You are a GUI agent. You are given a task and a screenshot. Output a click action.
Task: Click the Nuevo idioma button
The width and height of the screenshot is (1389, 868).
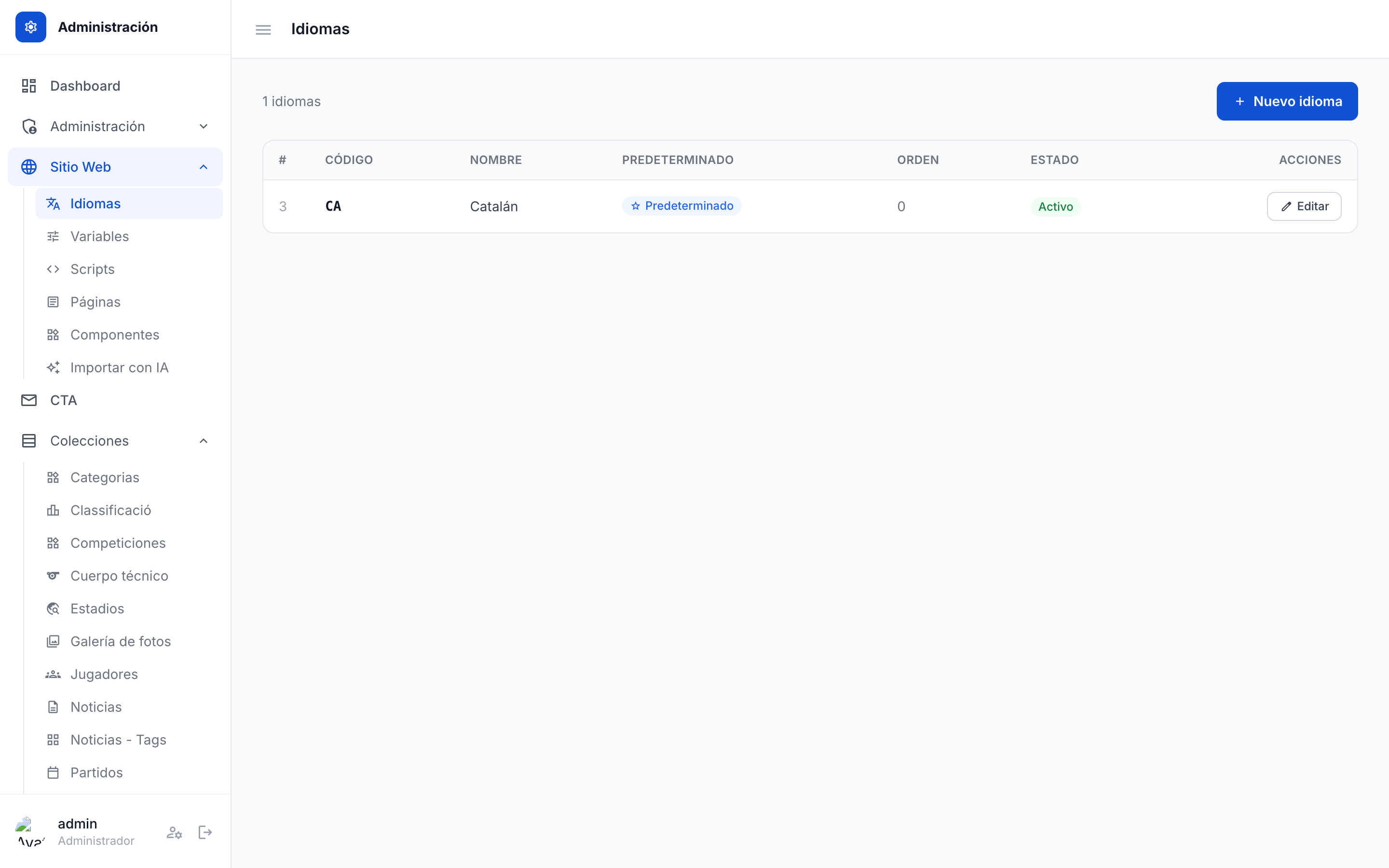coord(1287,101)
